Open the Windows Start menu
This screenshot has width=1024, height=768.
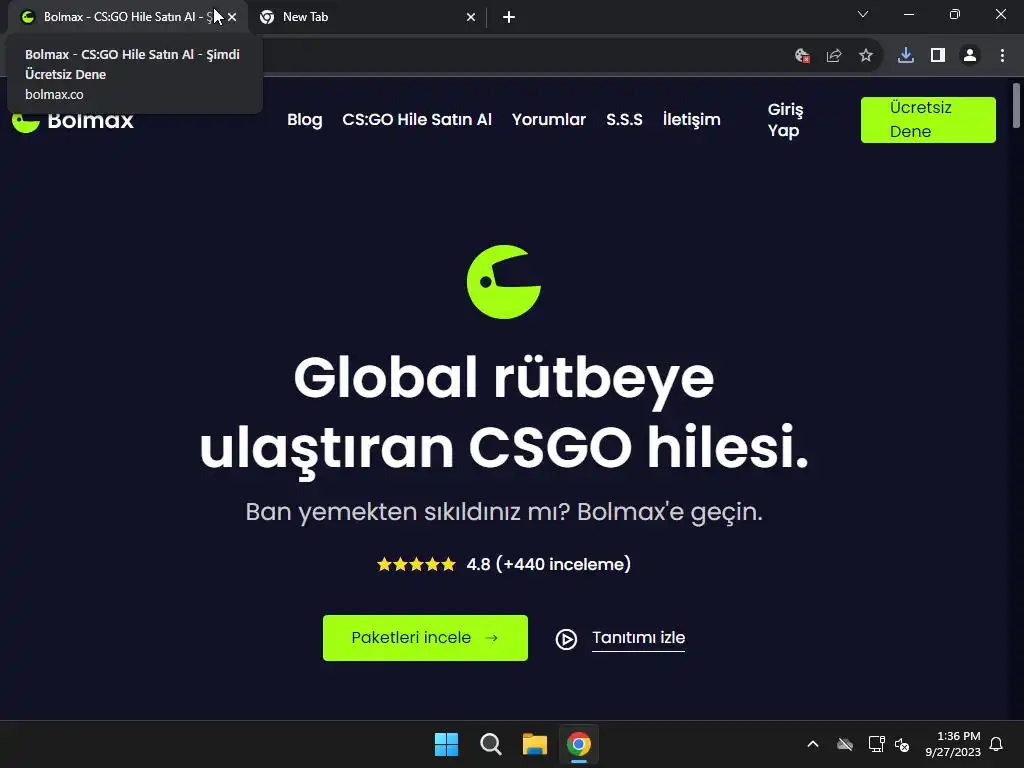[x=447, y=744]
